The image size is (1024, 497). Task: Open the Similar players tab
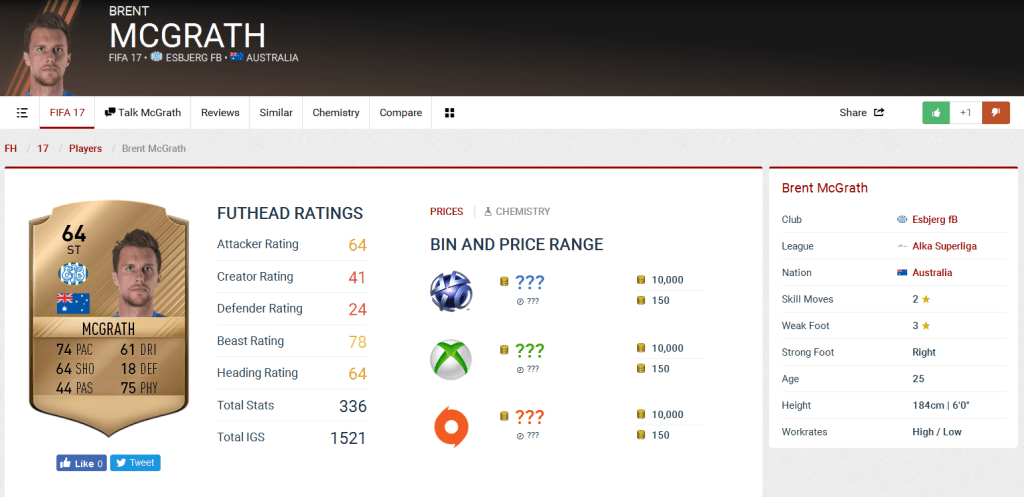tap(276, 113)
